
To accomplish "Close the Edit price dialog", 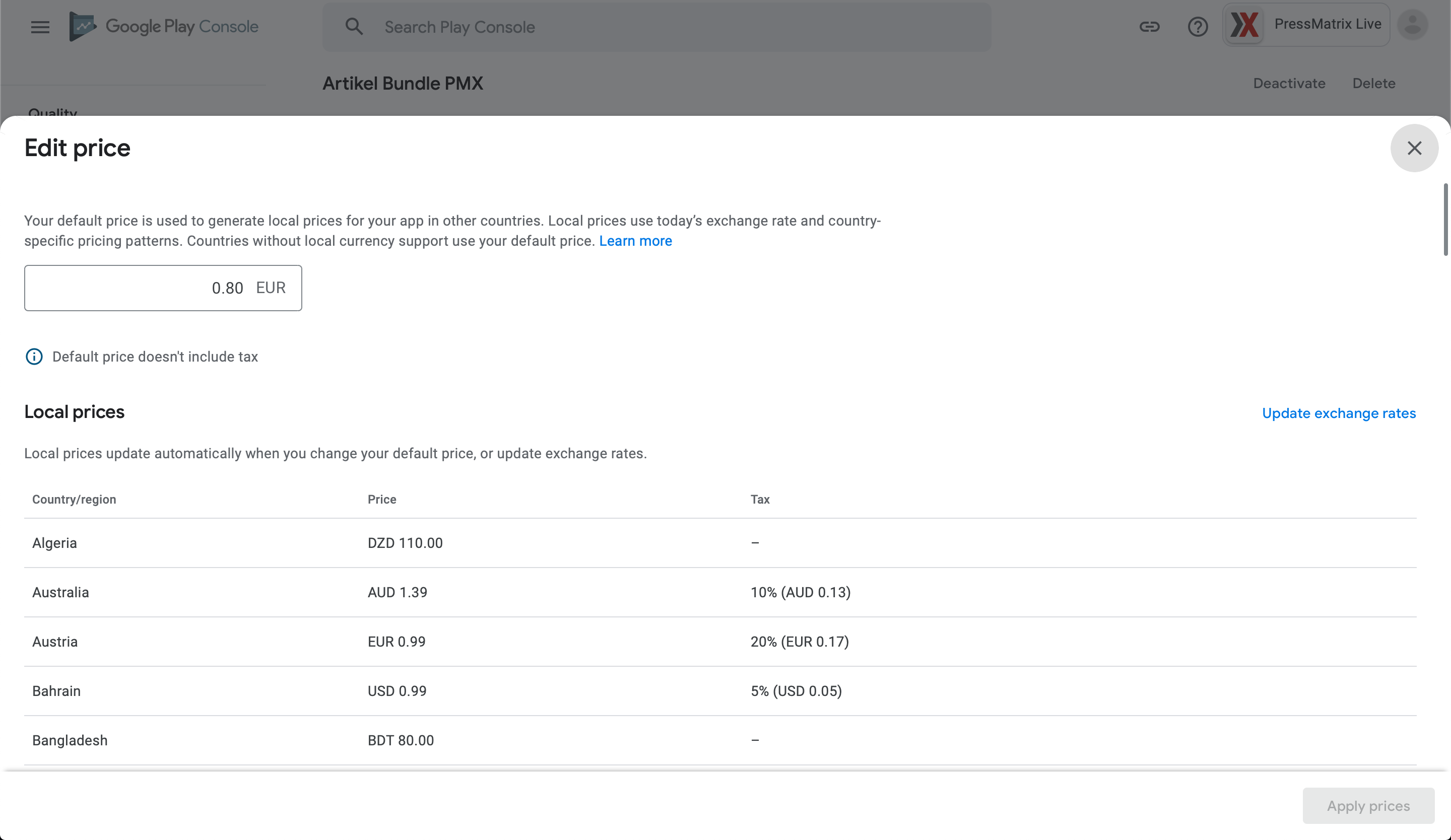I will (x=1414, y=148).
